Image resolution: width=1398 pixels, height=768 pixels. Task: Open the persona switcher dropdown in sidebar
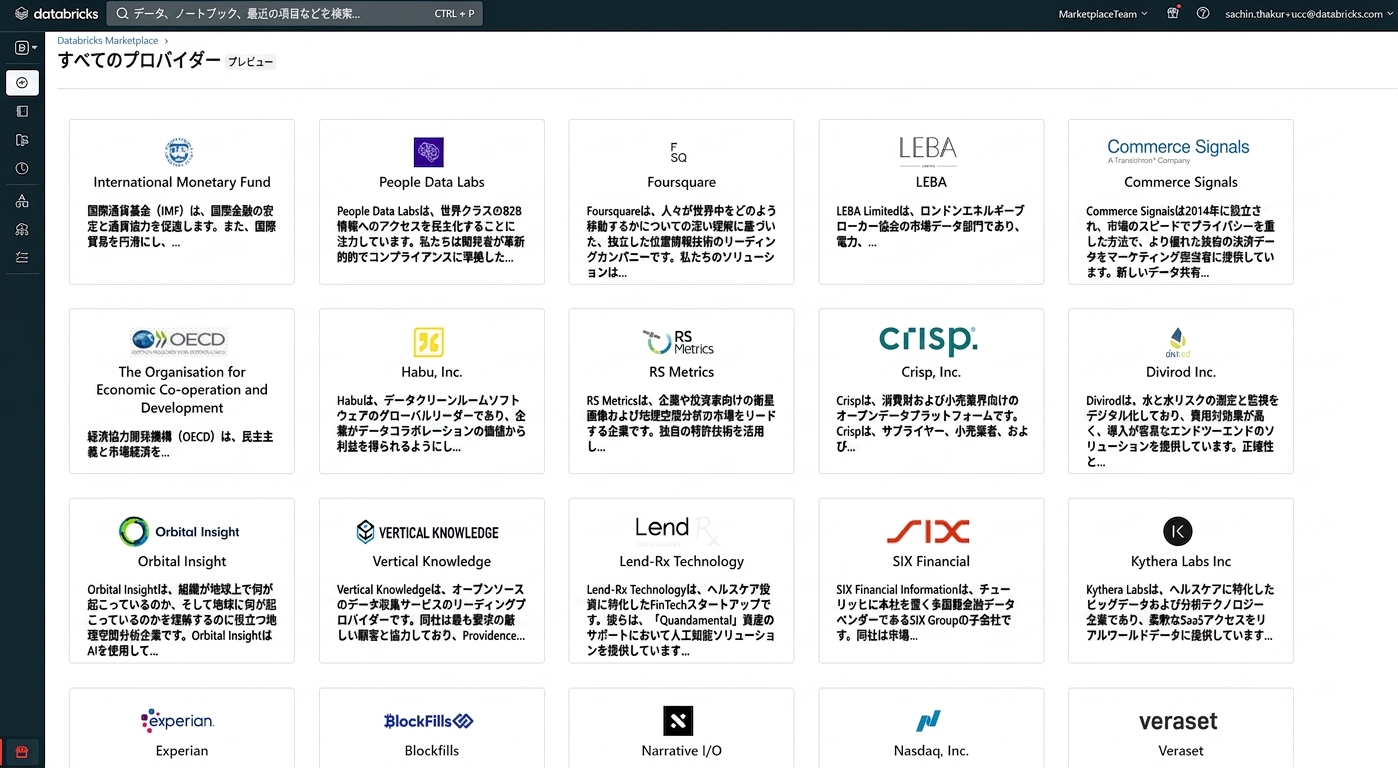pyautogui.click(x=25, y=47)
